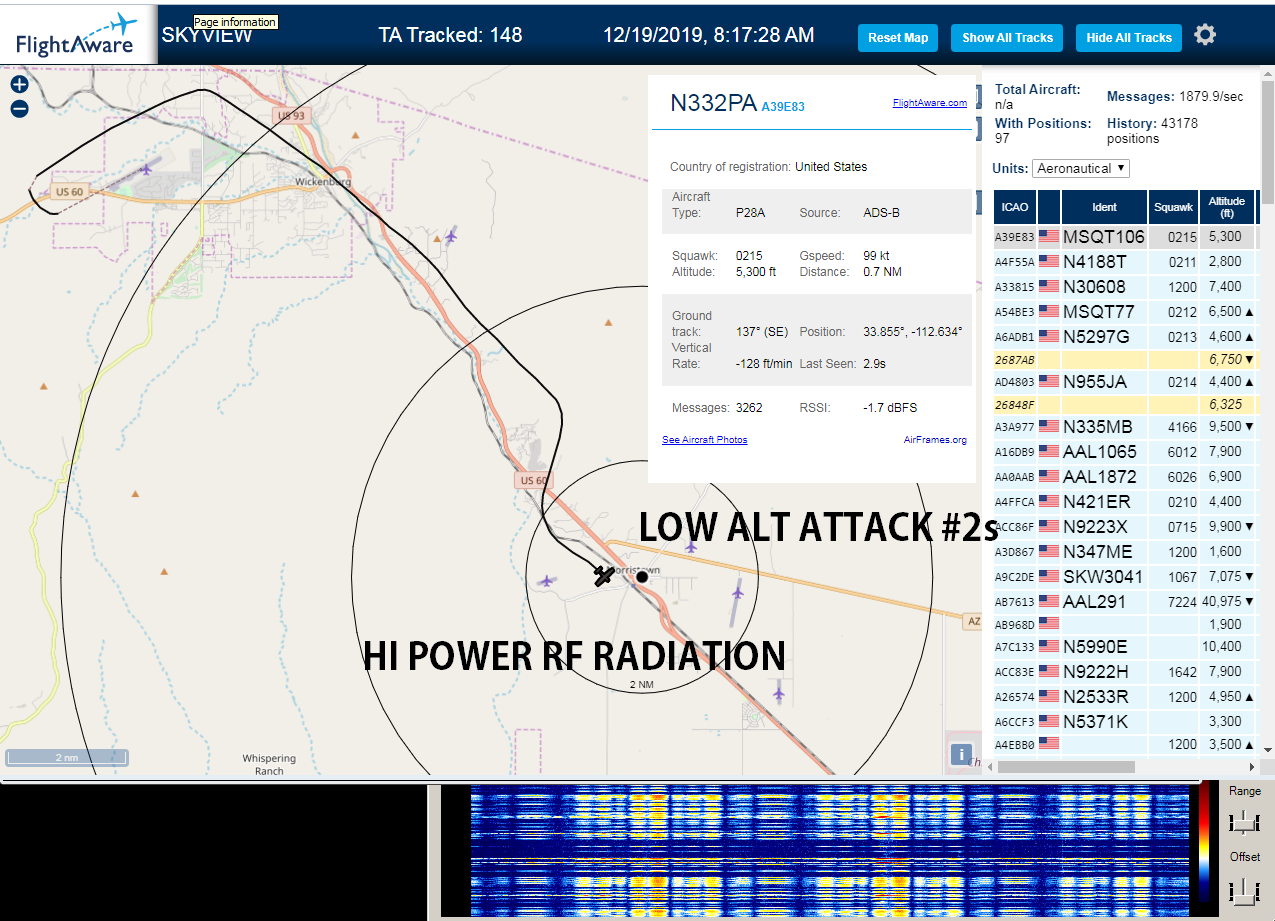
Task: Select the N30608 aircraft row
Action: tap(1125, 287)
